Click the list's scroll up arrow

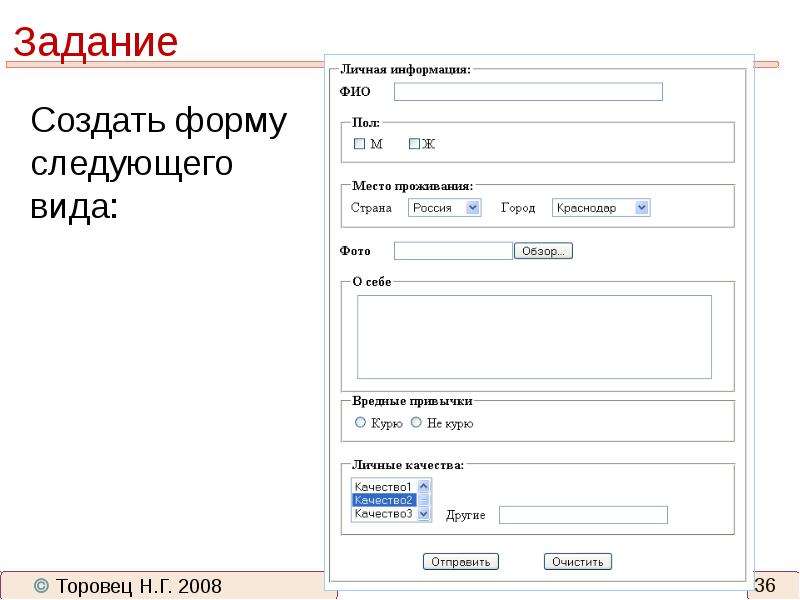point(423,486)
